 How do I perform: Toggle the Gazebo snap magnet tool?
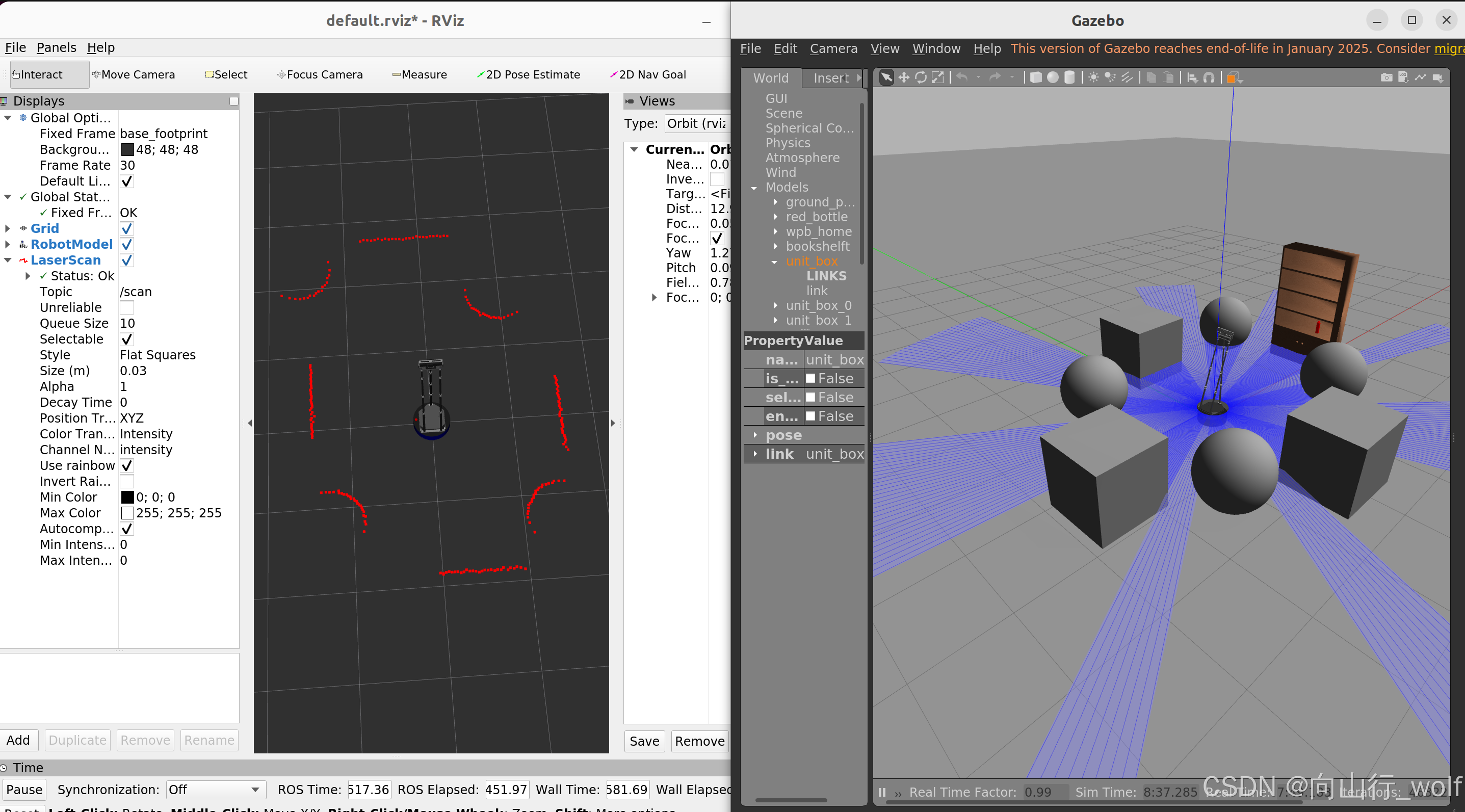pyautogui.click(x=1210, y=78)
